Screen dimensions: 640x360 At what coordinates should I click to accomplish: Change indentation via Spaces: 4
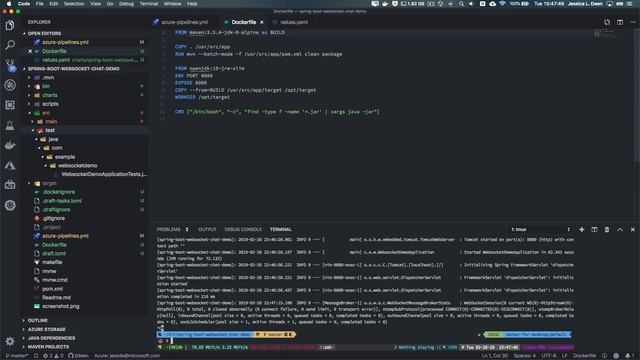(524, 356)
